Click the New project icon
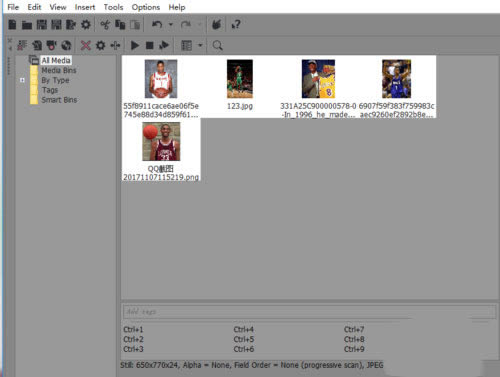This screenshot has width=500, height=377. (12, 25)
